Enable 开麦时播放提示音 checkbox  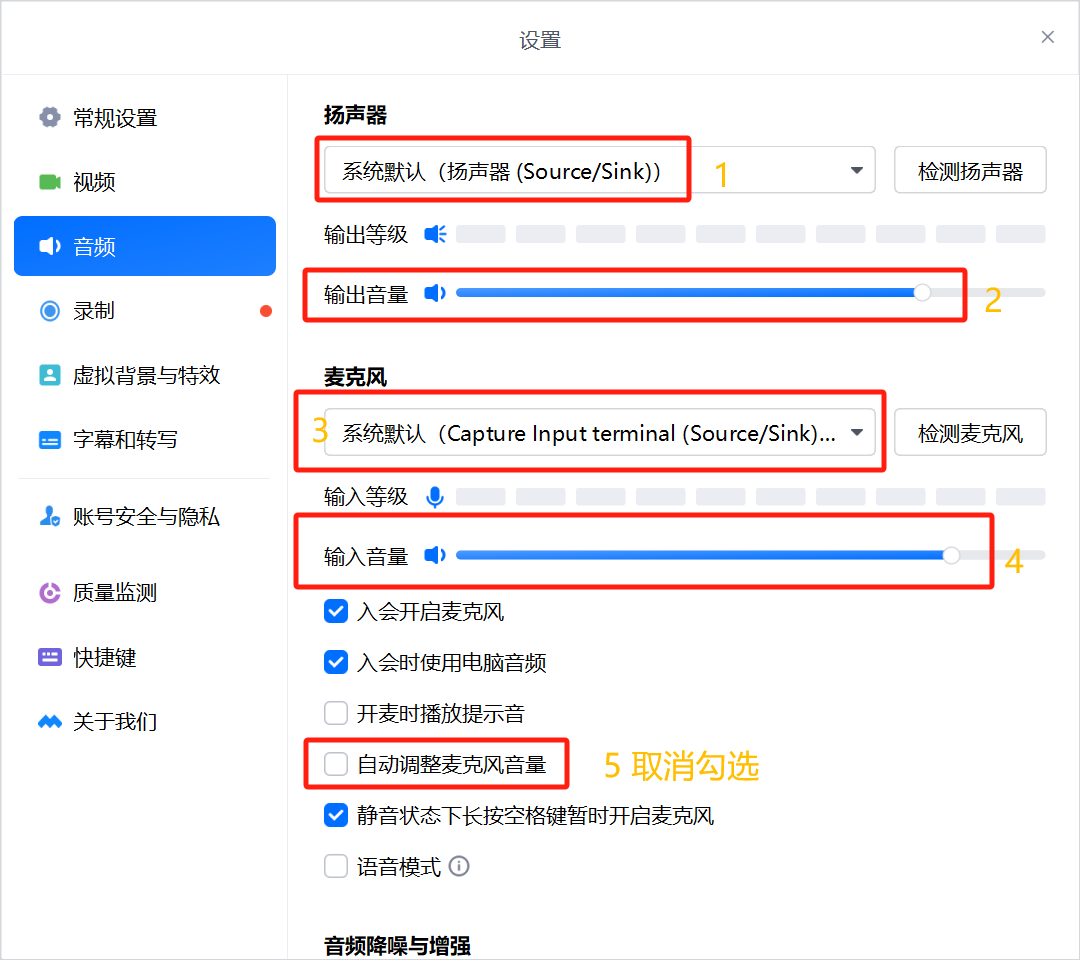tap(336, 714)
